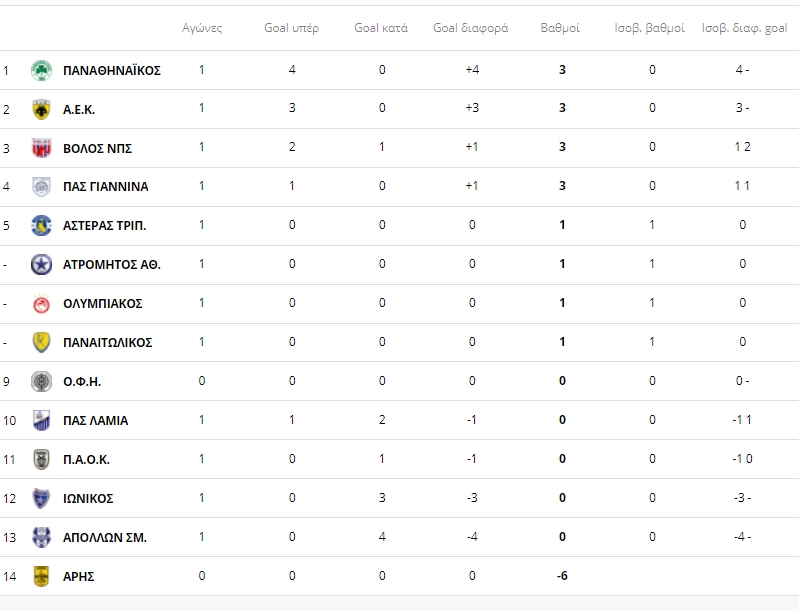
Task: Click the Παναιτωλικός yellow shield crest
Action: pyautogui.click(x=41, y=342)
